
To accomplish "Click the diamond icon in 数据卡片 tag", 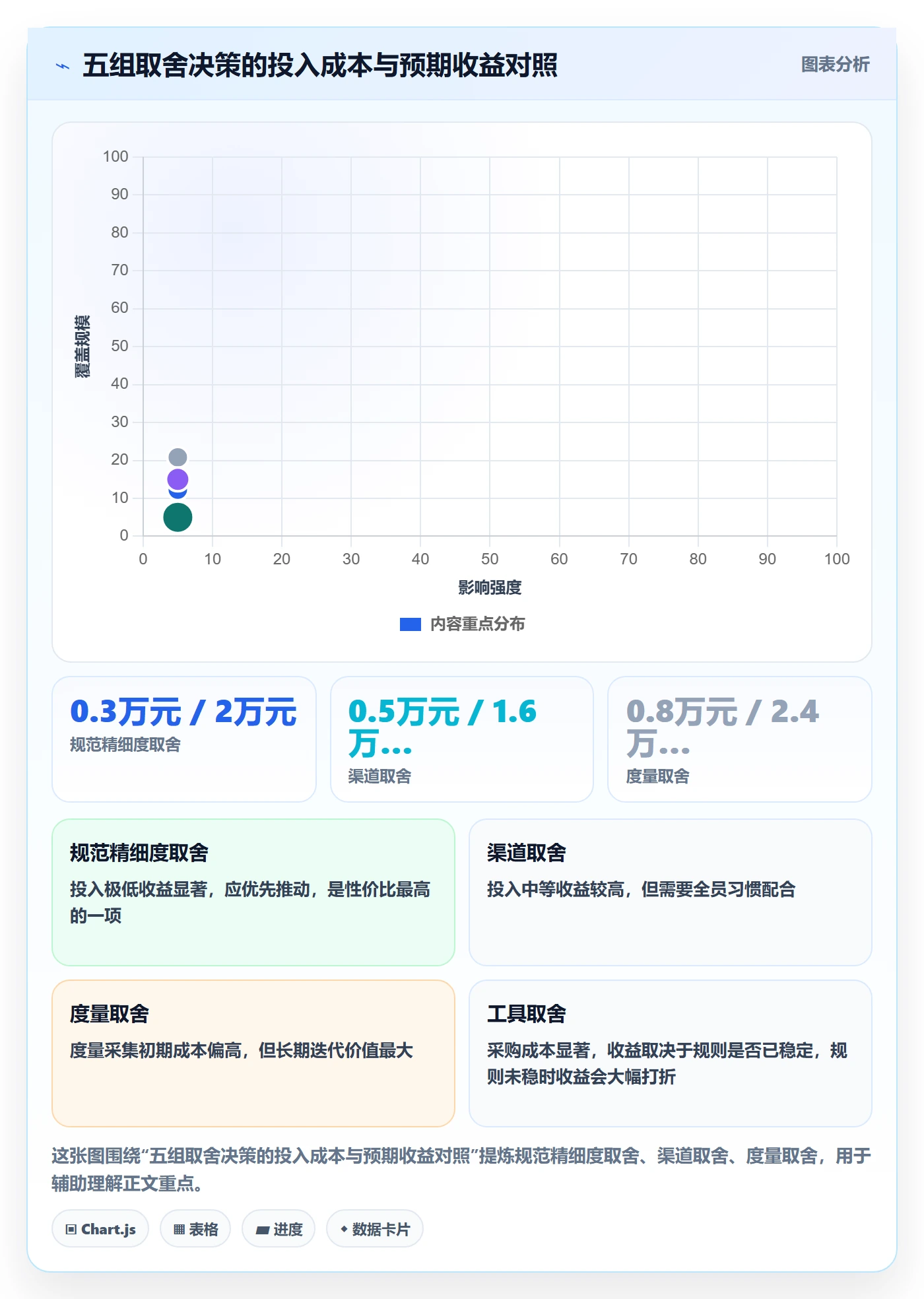I will (344, 1229).
